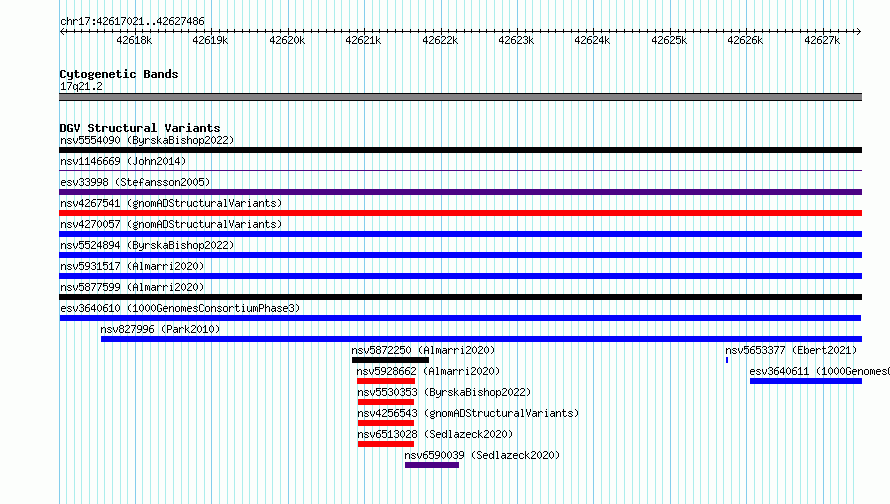Click the blue nsv4270057 variant bar
The image size is (890, 504).
point(460,234)
